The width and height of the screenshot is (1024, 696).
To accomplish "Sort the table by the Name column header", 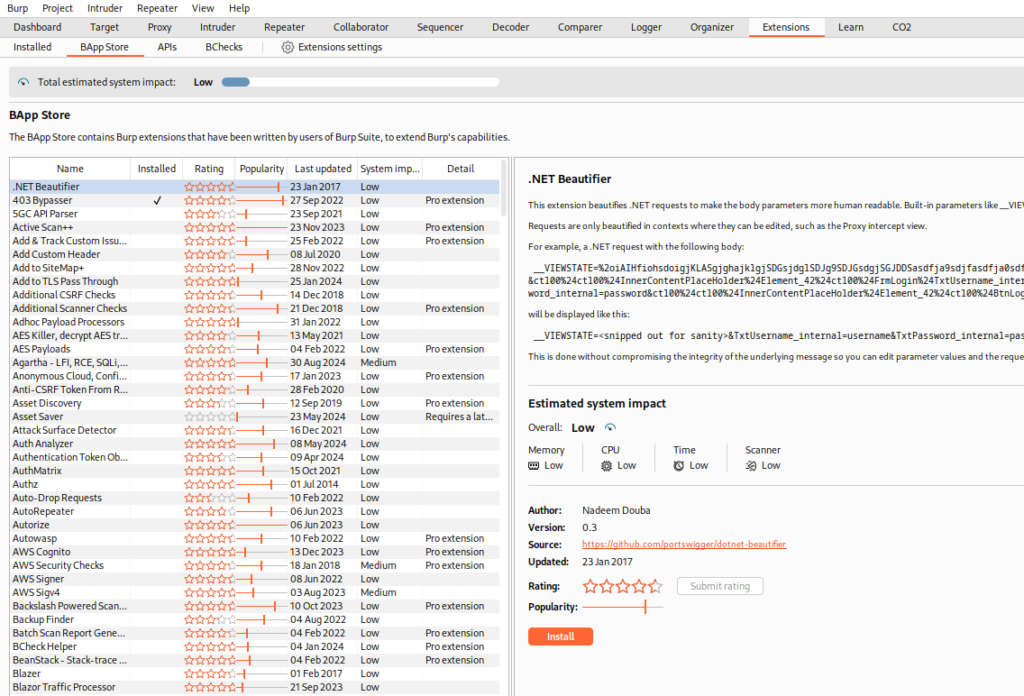I will pos(70,168).
